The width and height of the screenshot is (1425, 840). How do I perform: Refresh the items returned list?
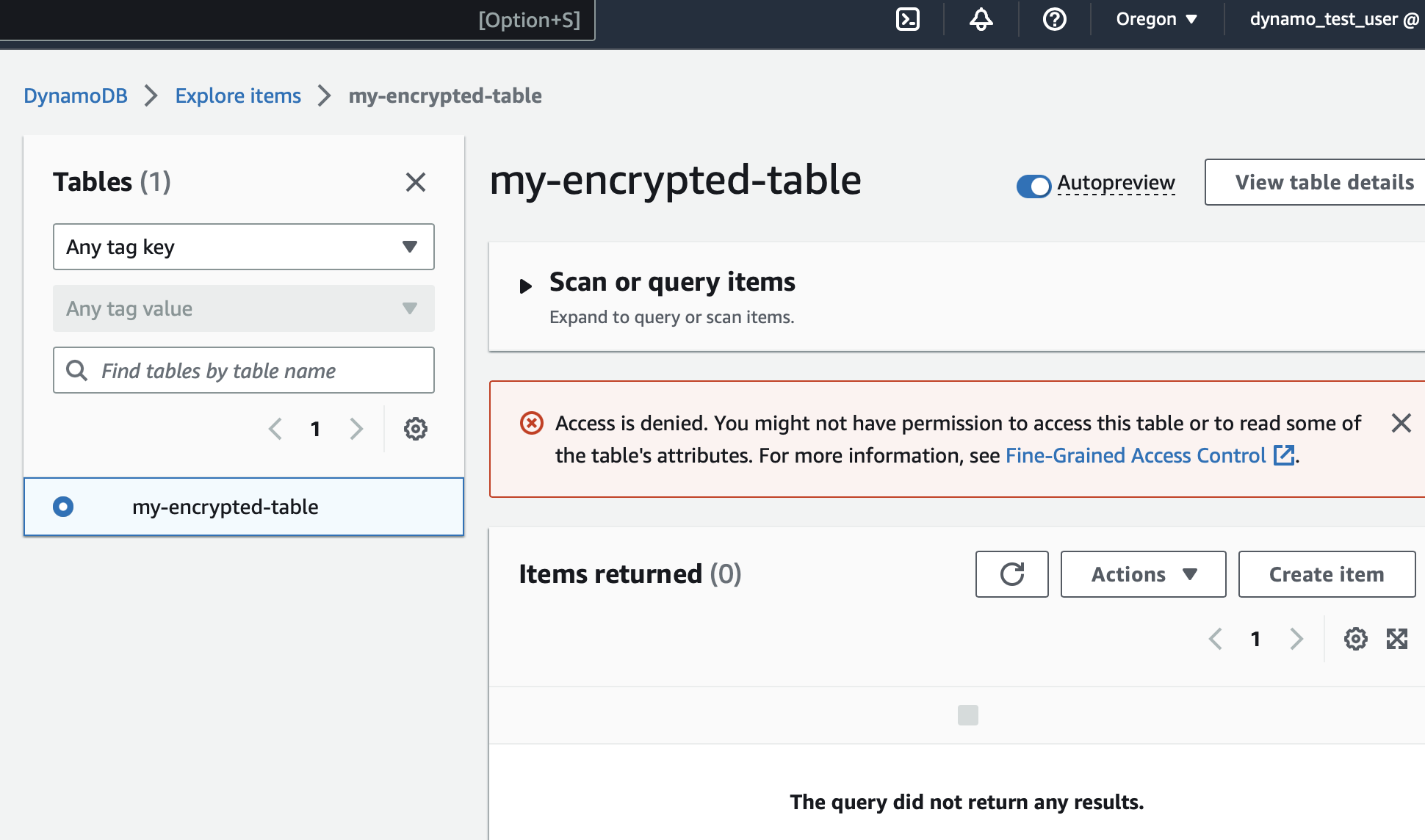pyautogui.click(x=1011, y=574)
